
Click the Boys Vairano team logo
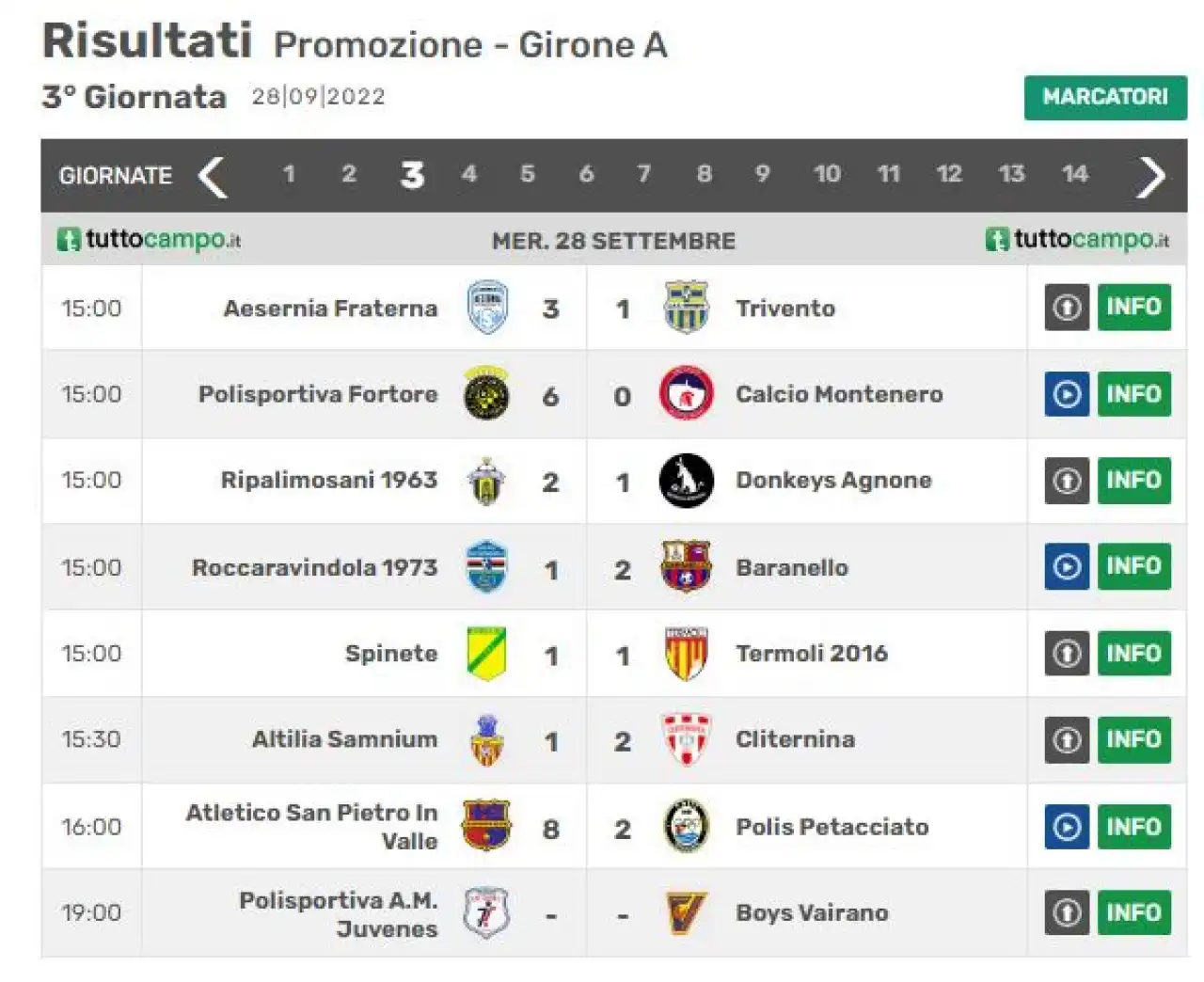(x=687, y=912)
